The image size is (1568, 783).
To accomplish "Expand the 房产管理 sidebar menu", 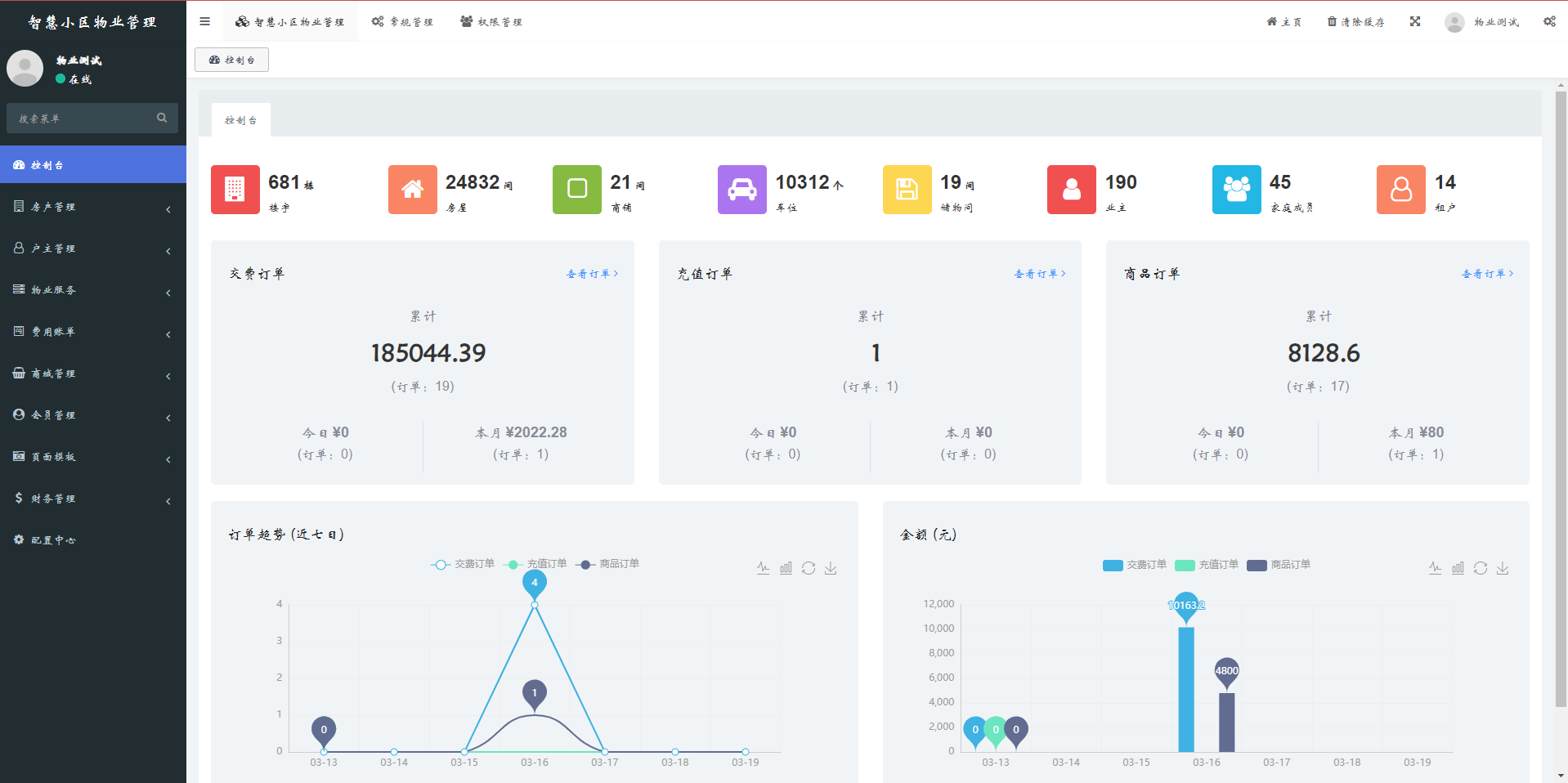I will 92,207.
